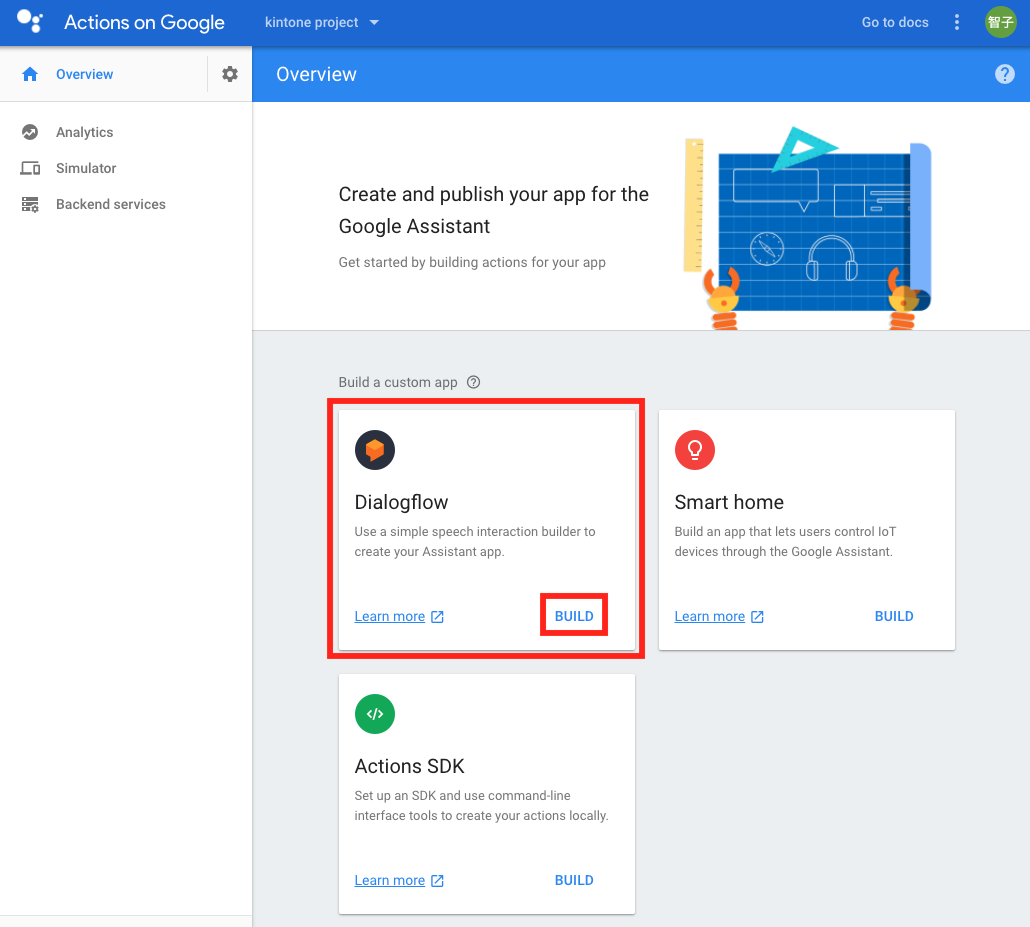Click BUILD on the Actions SDK card
The height and width of the screenshot is (927, 1030).
(574, 880)
